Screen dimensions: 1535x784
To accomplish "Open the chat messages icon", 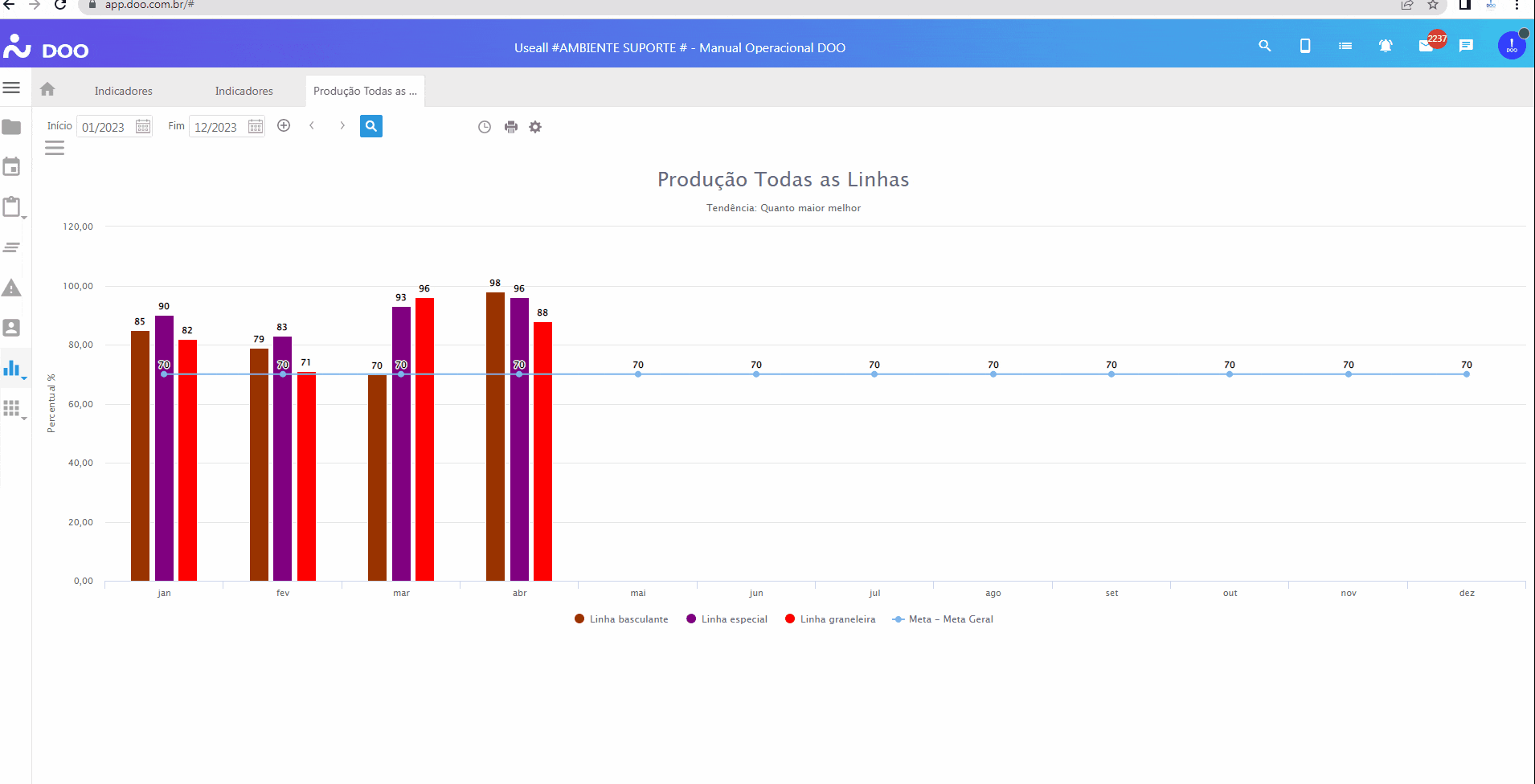I will (1466, 46).
